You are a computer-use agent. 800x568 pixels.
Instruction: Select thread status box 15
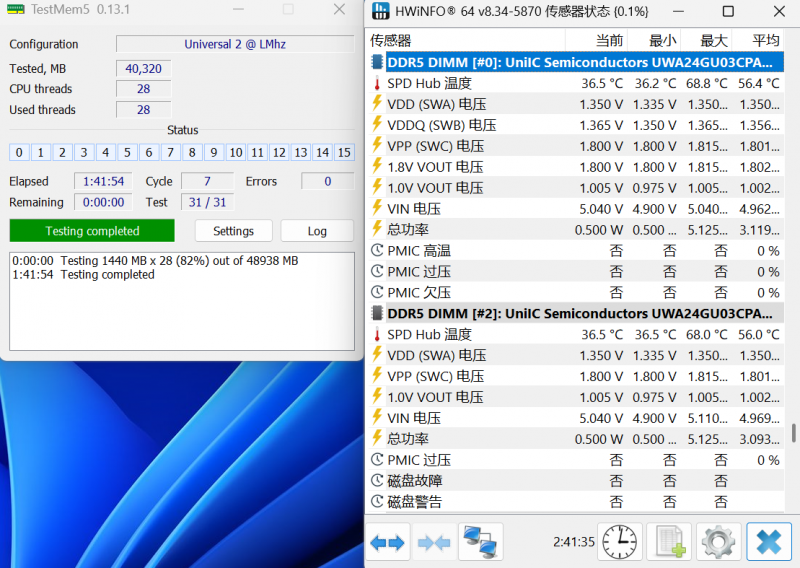tap(344, 153)
